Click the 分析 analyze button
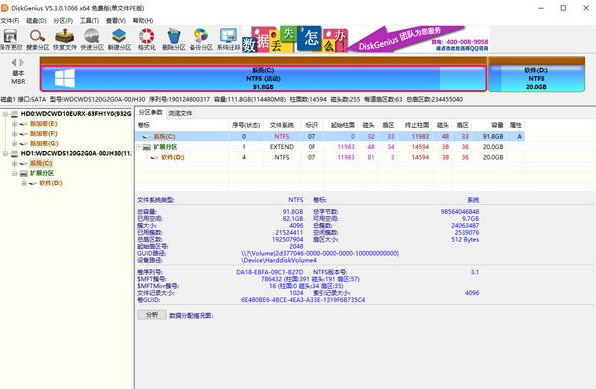This screenshot has height=389, width=596. [x=152, y=315]
